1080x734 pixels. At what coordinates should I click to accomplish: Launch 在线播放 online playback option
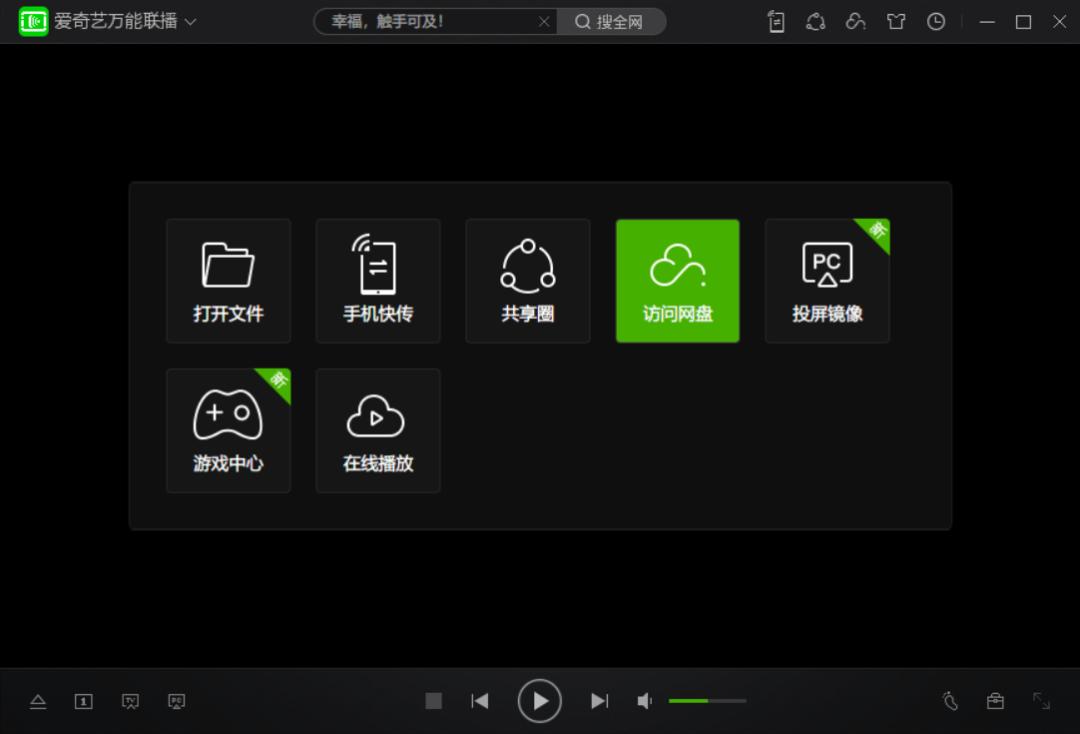point(378,430)
